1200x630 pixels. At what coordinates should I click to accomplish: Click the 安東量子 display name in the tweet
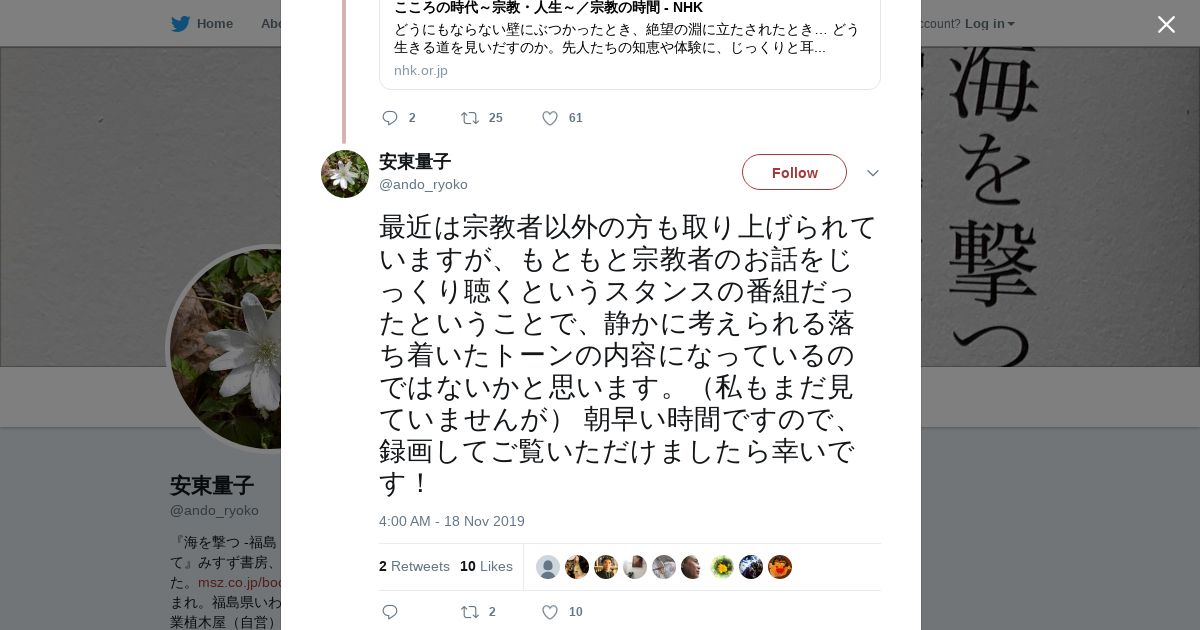pos(415,162)
